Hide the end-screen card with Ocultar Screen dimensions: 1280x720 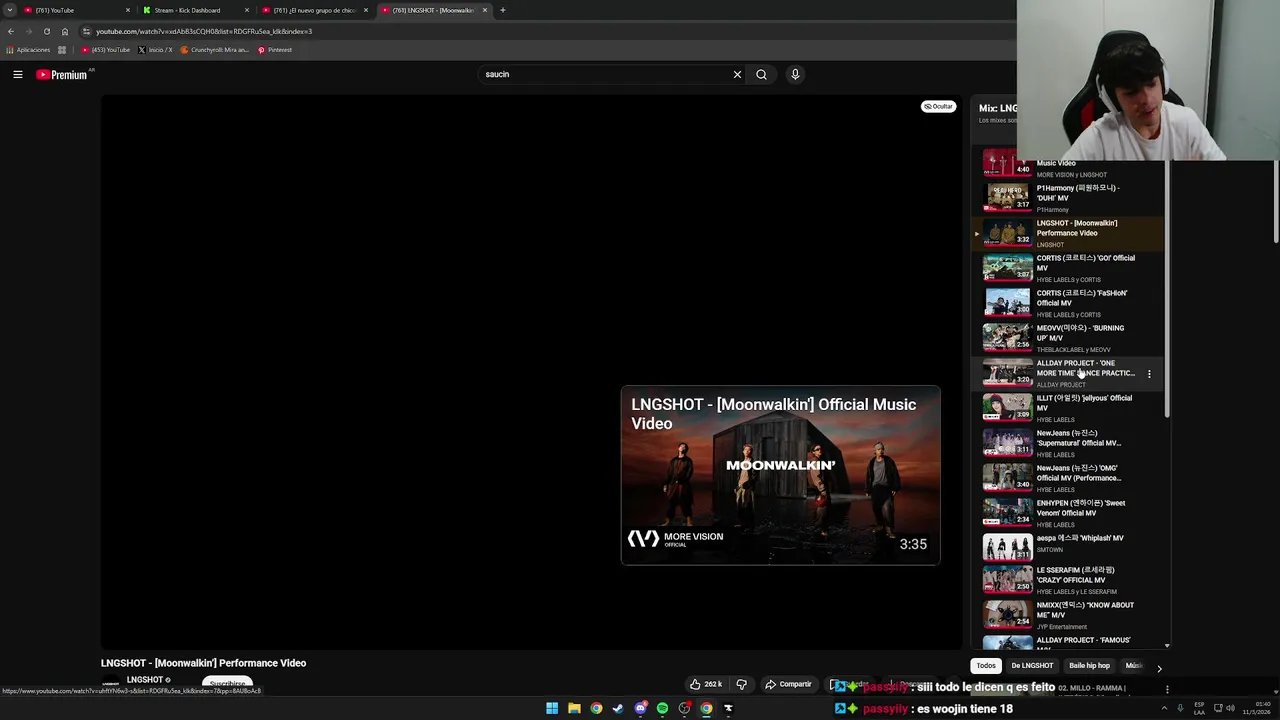(x=938, y=106)
